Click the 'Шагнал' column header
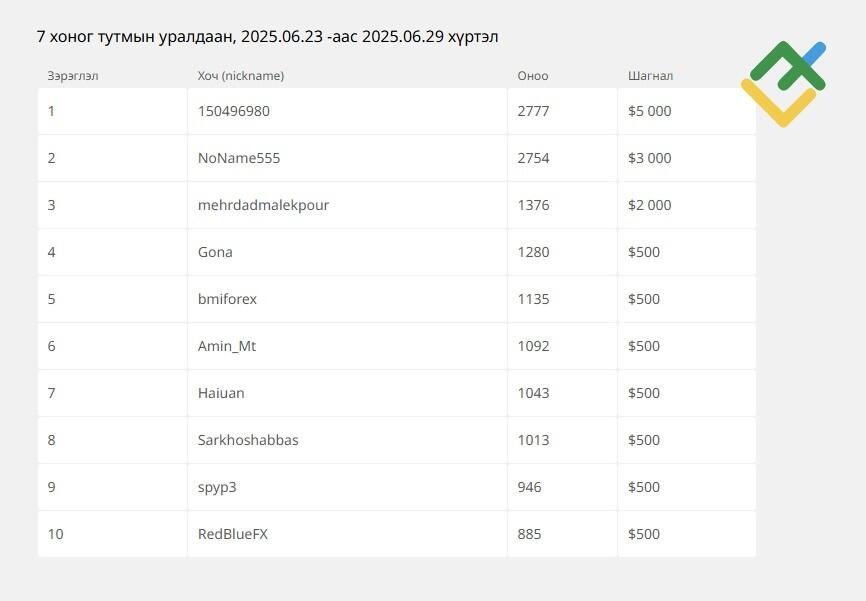 point(650,76)
